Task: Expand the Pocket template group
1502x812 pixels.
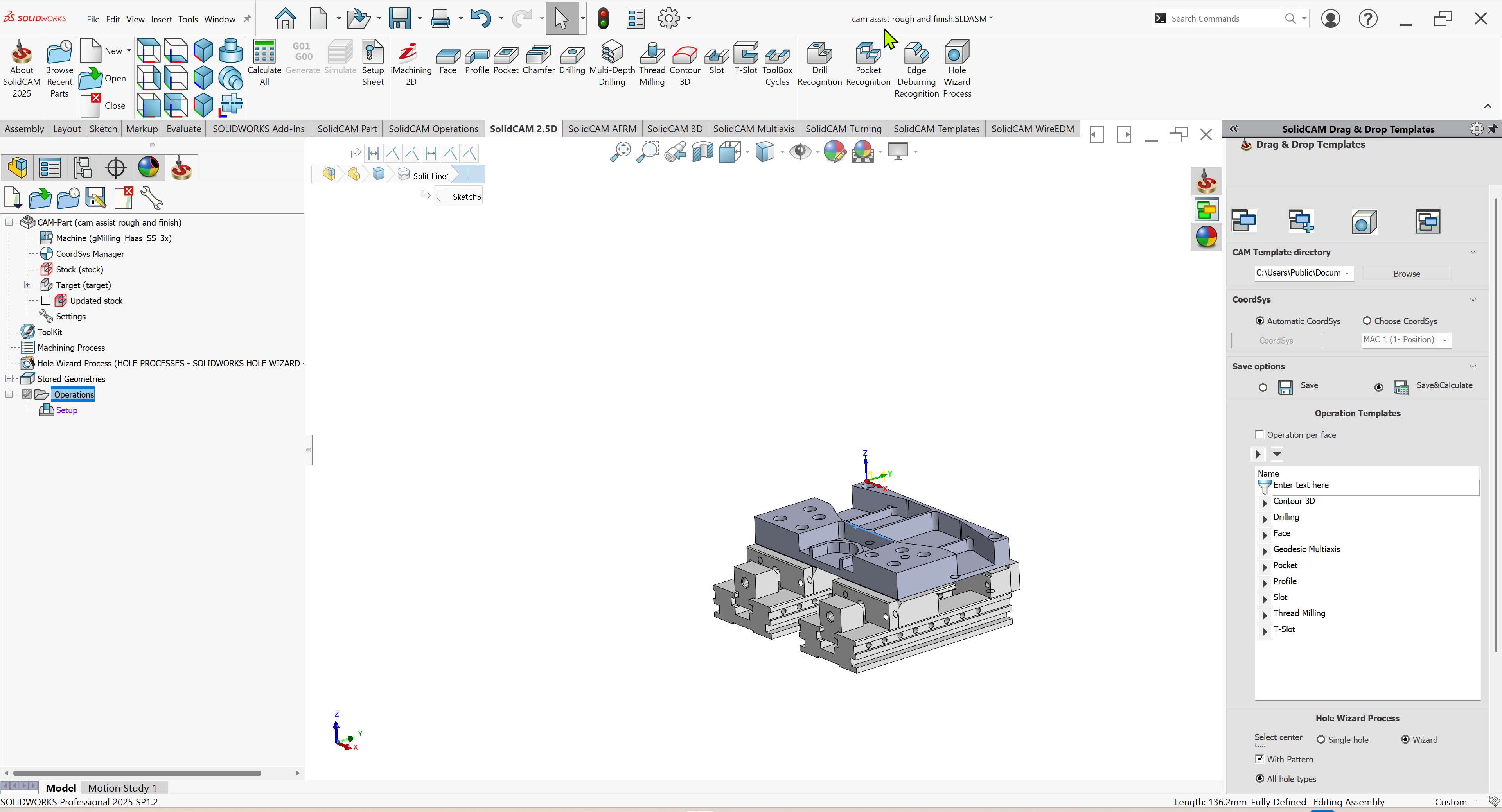Action: (x=1264, y=566)
